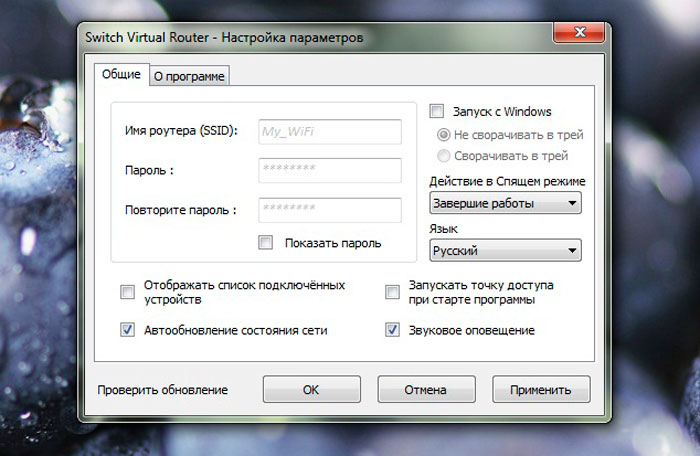The image size is (700, 456).
Task: Focus the Повторите пароль field
Action: click(x=330, y=209)
